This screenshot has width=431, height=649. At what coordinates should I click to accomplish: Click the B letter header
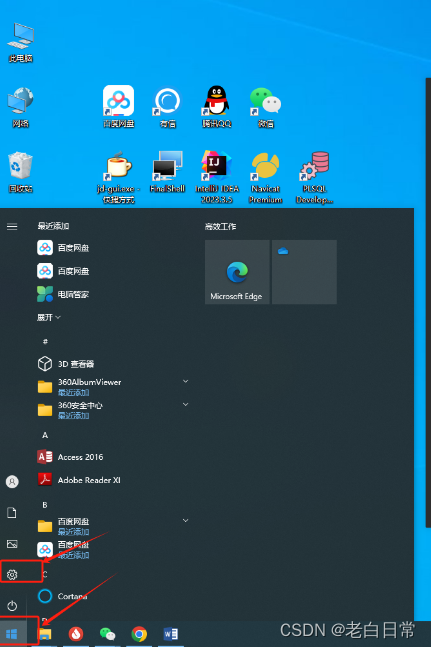tap(45, 505)
